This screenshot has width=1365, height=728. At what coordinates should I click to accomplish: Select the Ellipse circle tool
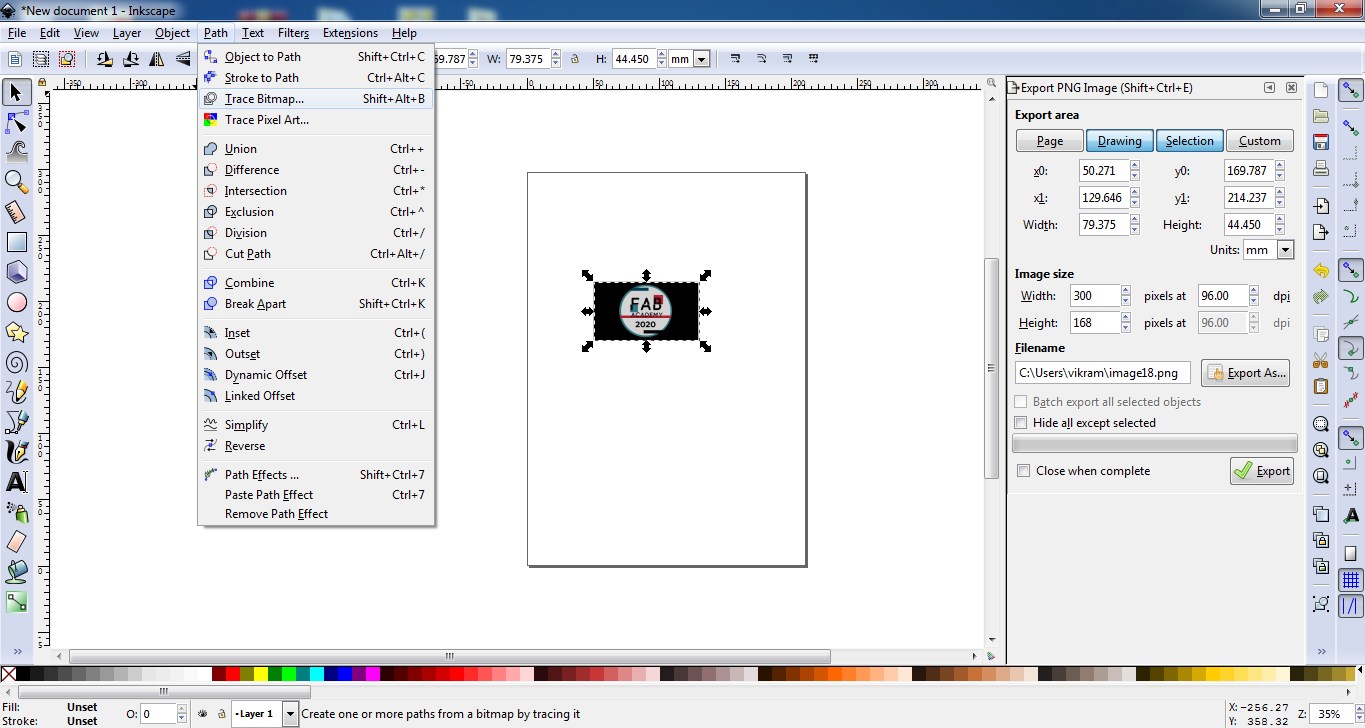(16, 302)
